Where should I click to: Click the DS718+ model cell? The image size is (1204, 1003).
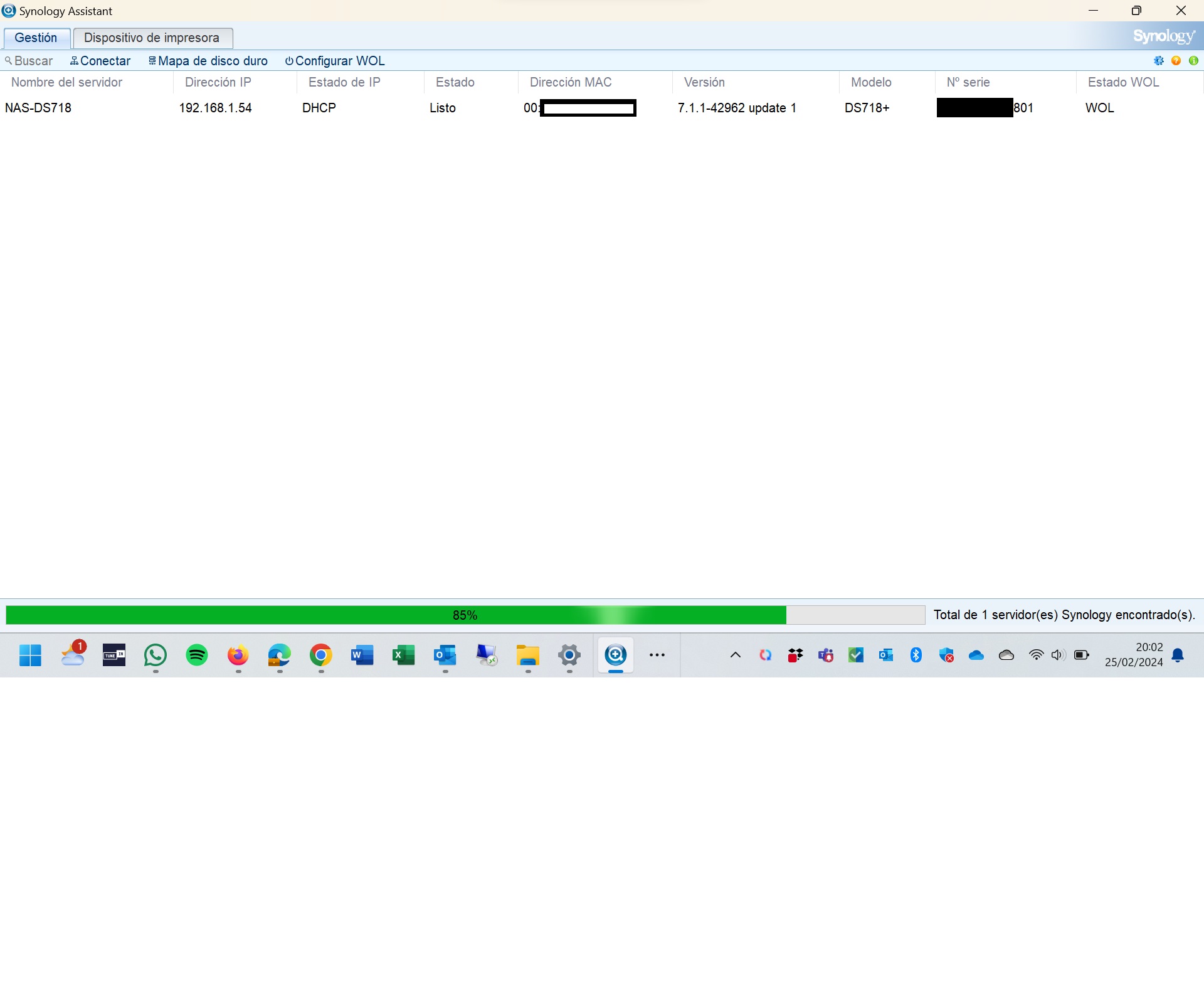coord(867,108)
